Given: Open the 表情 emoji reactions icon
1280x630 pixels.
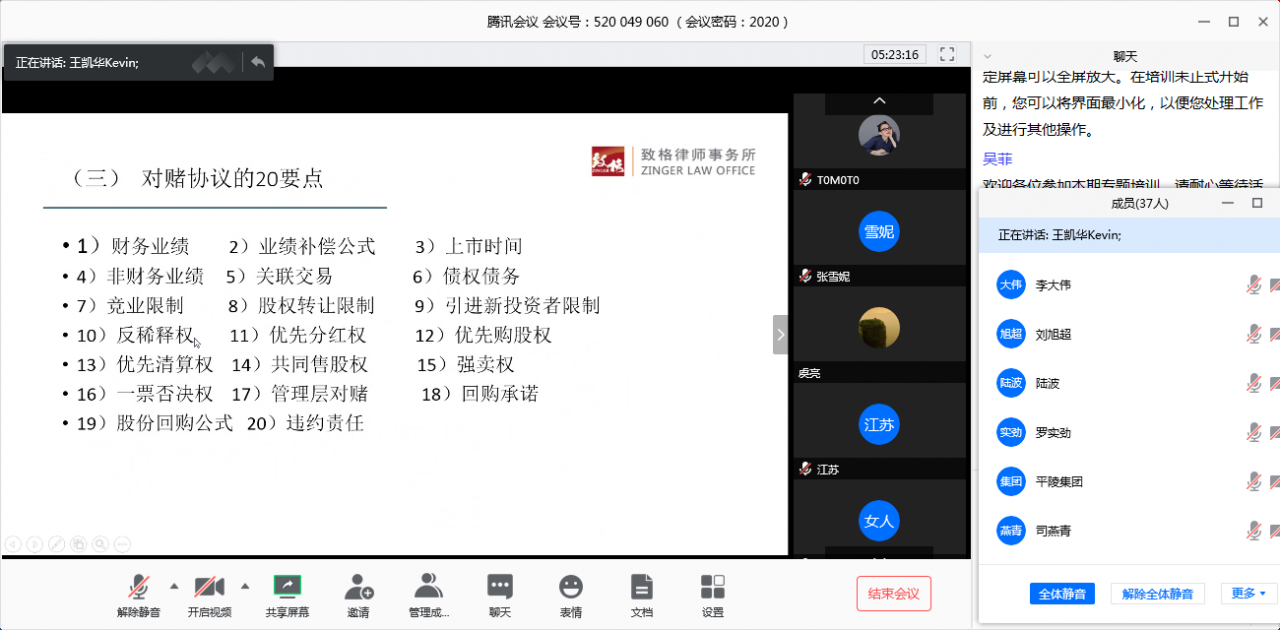Looking at the screenshot, I should (570, 587).
